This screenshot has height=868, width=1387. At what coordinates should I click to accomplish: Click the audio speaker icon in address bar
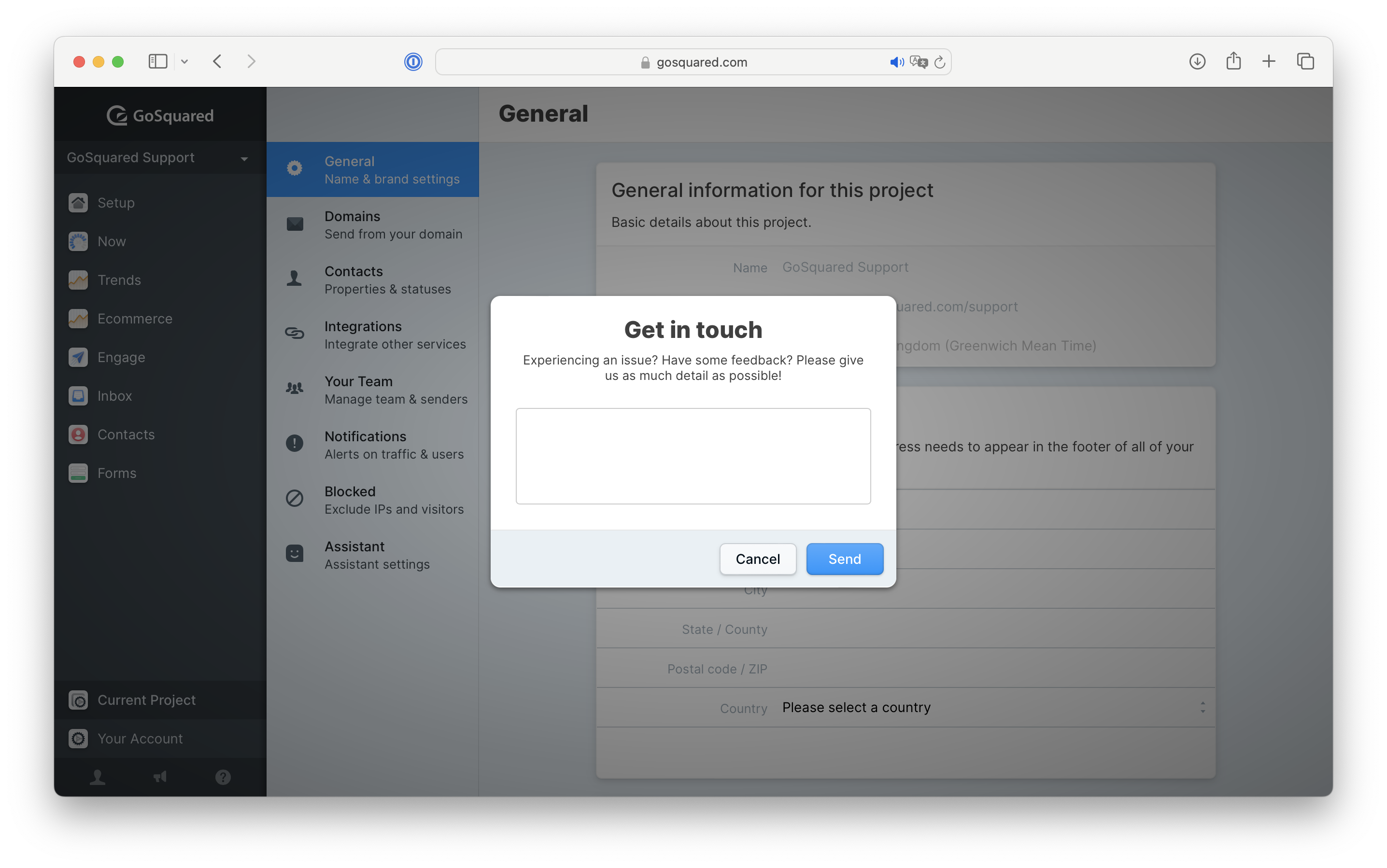point(896,62)
